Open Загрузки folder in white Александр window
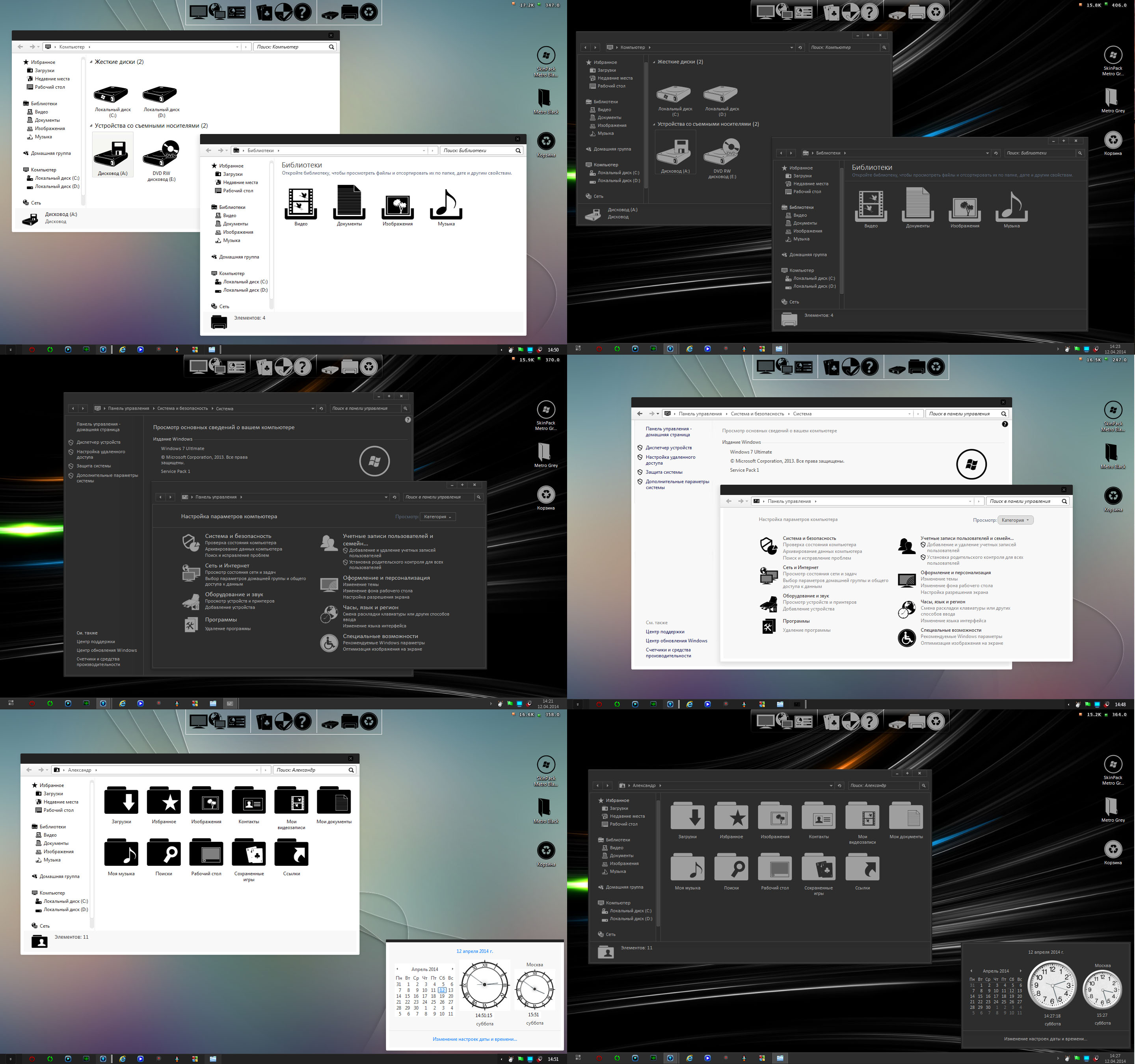1135x1064 pixels. click(x=121, y=801)
